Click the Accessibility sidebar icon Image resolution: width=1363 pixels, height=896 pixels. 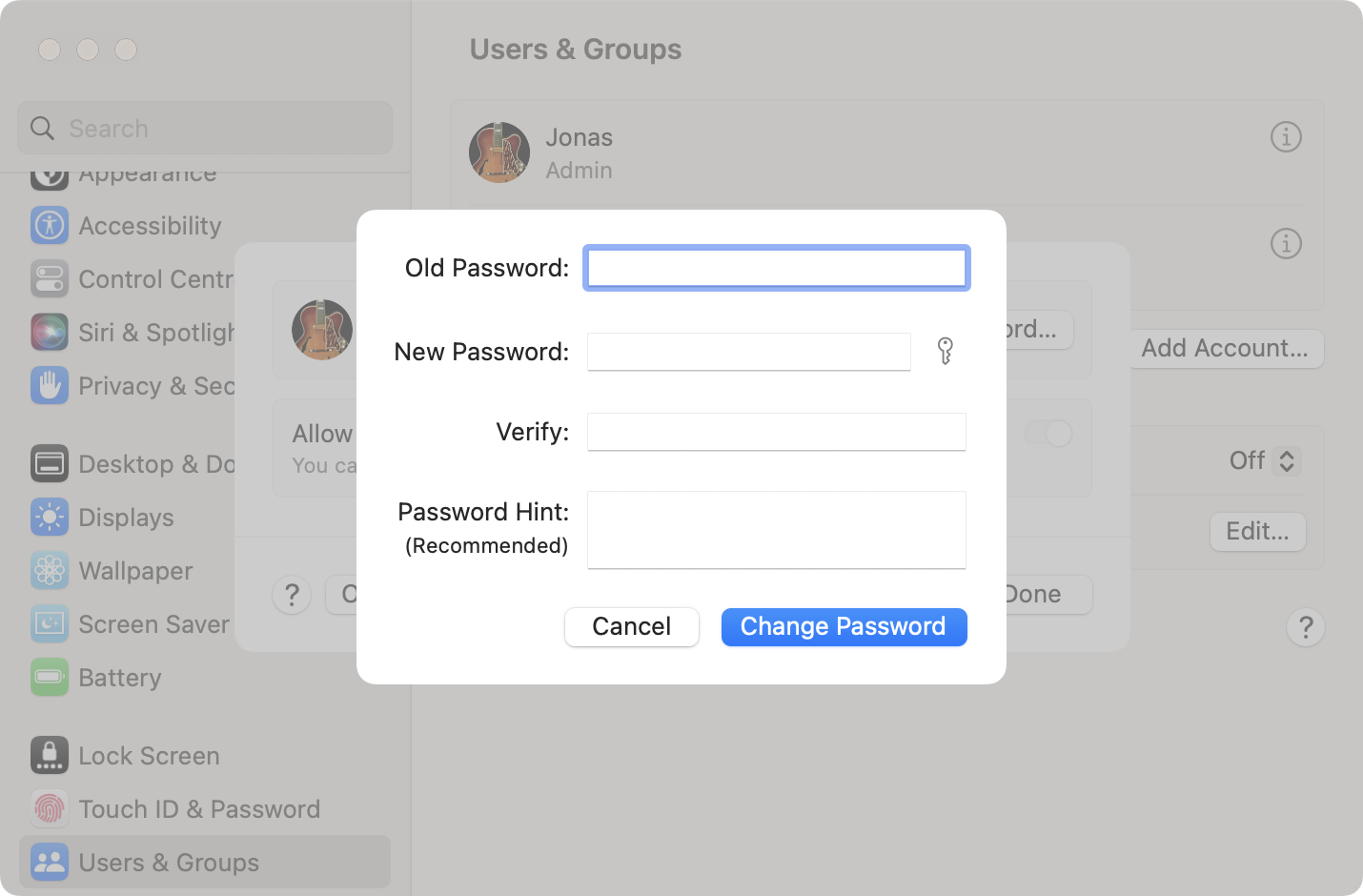(50, 226)
